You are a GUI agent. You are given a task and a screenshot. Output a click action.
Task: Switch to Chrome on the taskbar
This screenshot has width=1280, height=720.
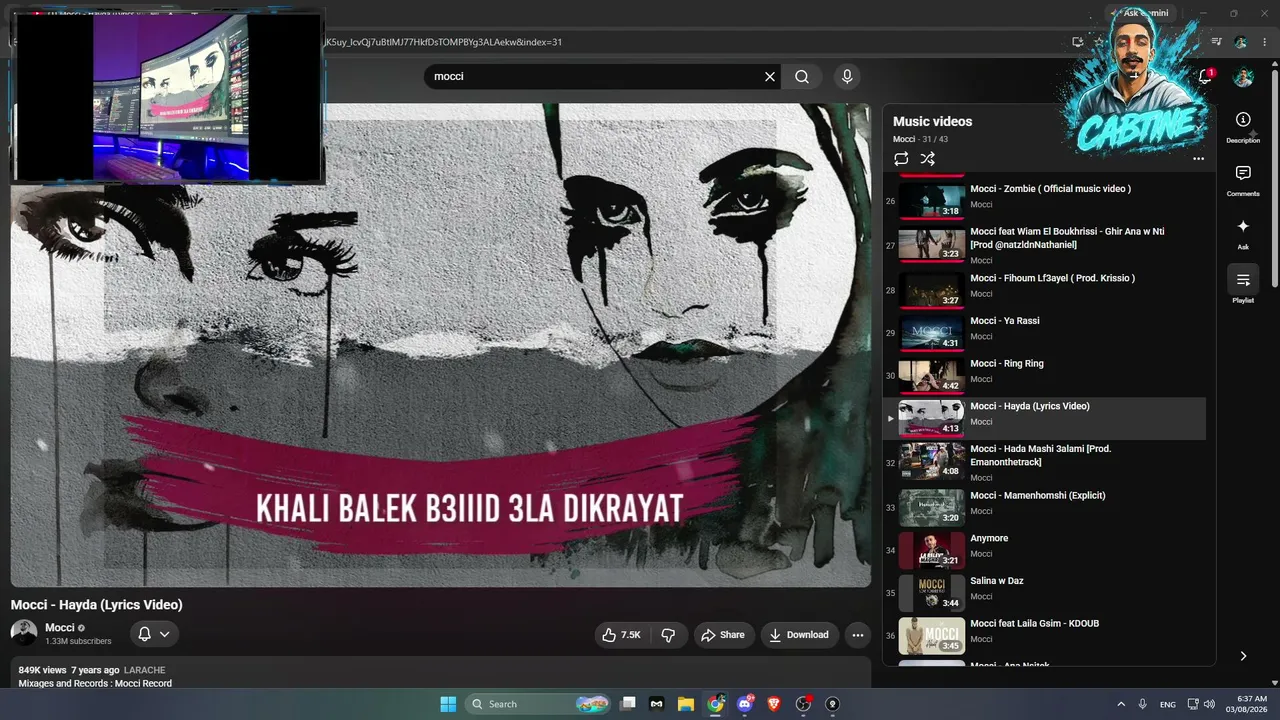[715, 704]
